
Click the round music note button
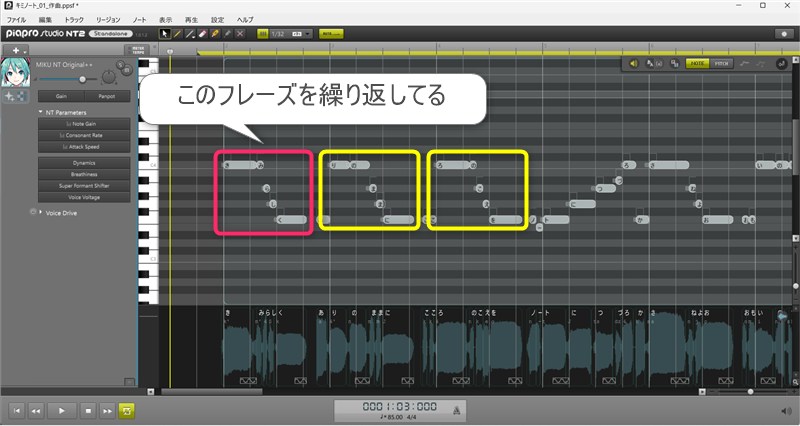point(781,64)
